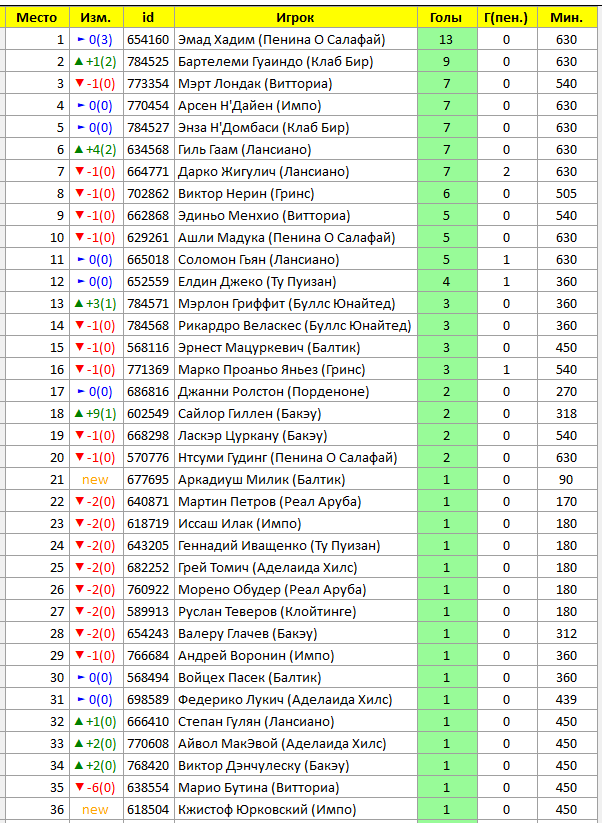Click minutes cell 90

(566, 480)
